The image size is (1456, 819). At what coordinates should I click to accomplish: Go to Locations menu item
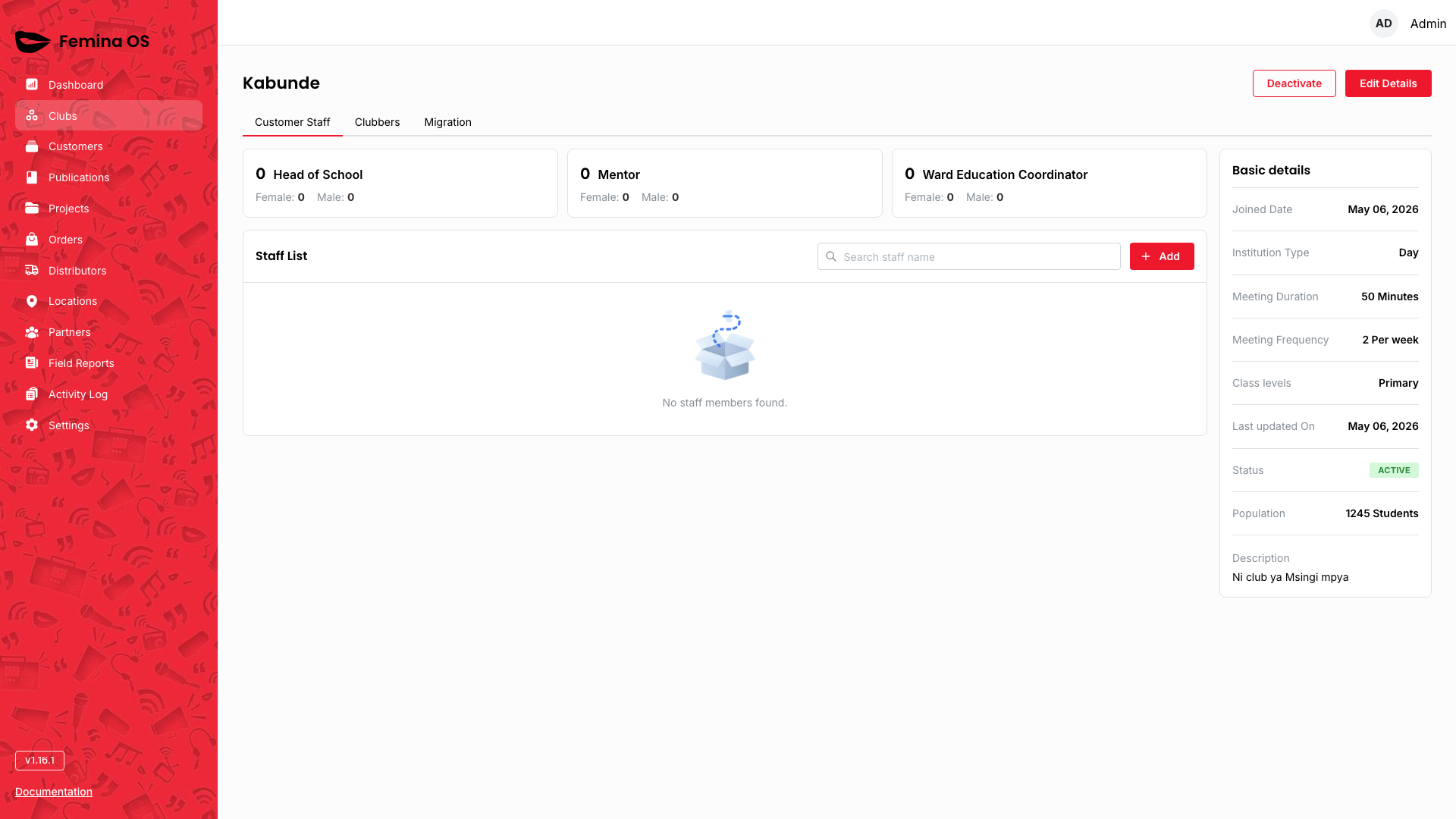(x=108, y=301)
